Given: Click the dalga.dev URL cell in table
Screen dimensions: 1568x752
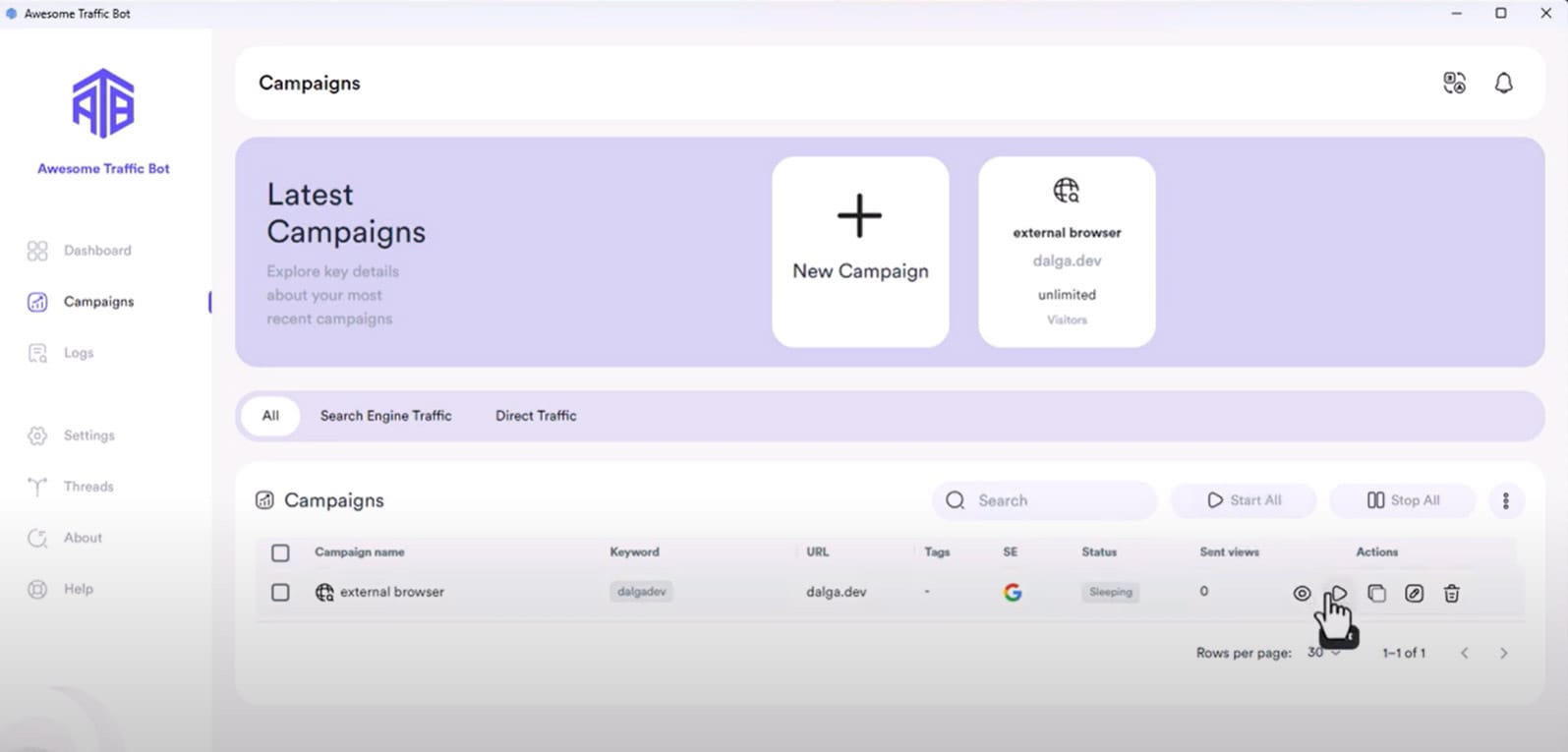Looking at the screenshot, I should point(837,592).
